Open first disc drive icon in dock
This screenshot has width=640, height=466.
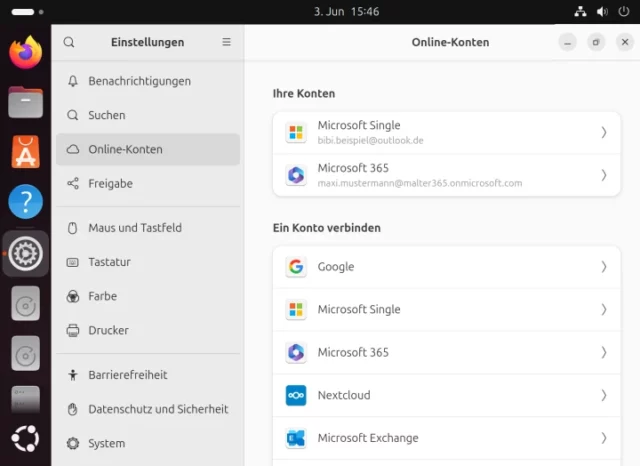pos(25,304)
